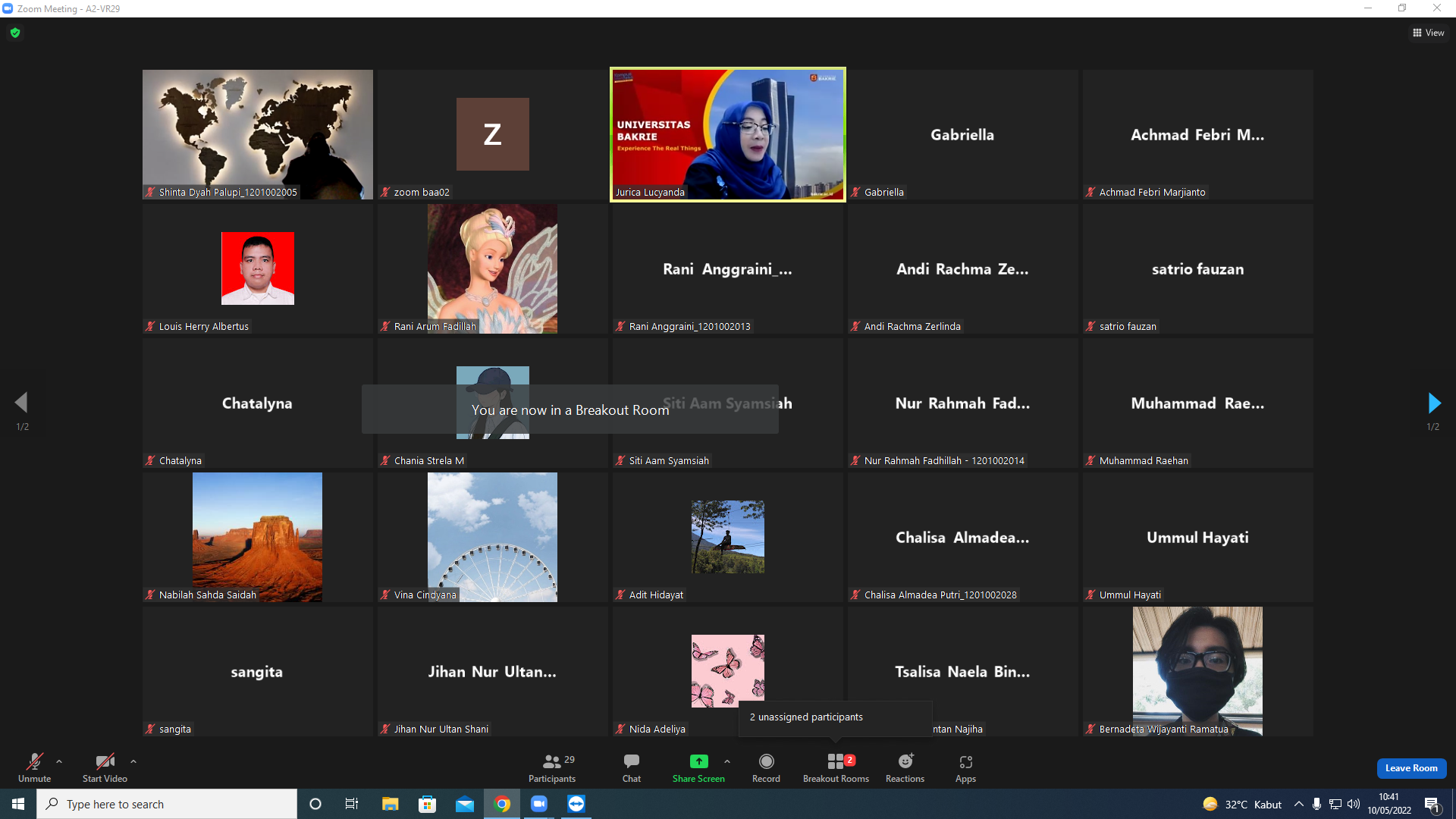Open the Chat panel
The height and width of the screenshot is (819, 1456).
pos(632,767)
